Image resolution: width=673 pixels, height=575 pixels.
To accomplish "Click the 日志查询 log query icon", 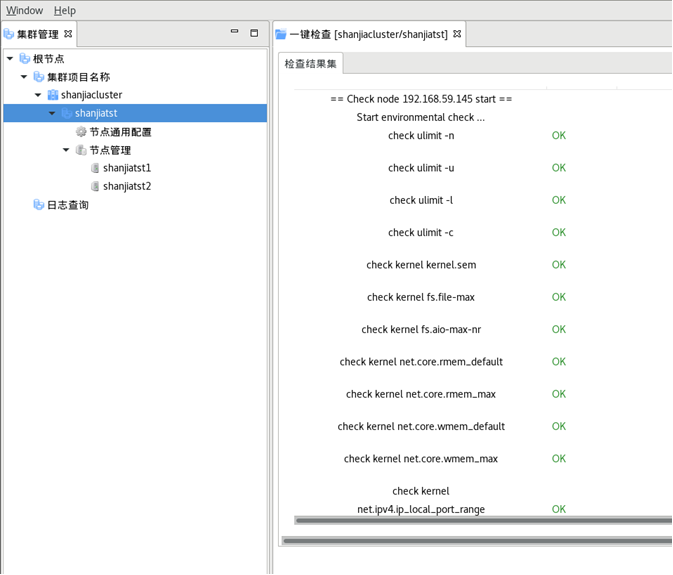I will 39,205.
